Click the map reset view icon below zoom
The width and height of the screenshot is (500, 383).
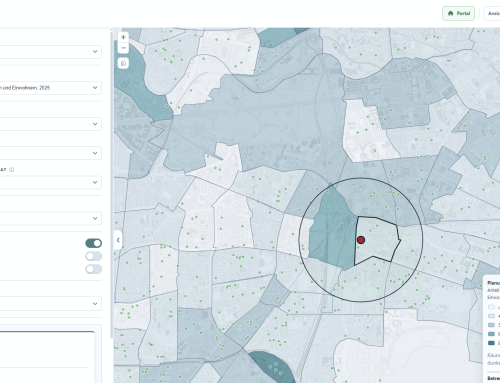123,63
